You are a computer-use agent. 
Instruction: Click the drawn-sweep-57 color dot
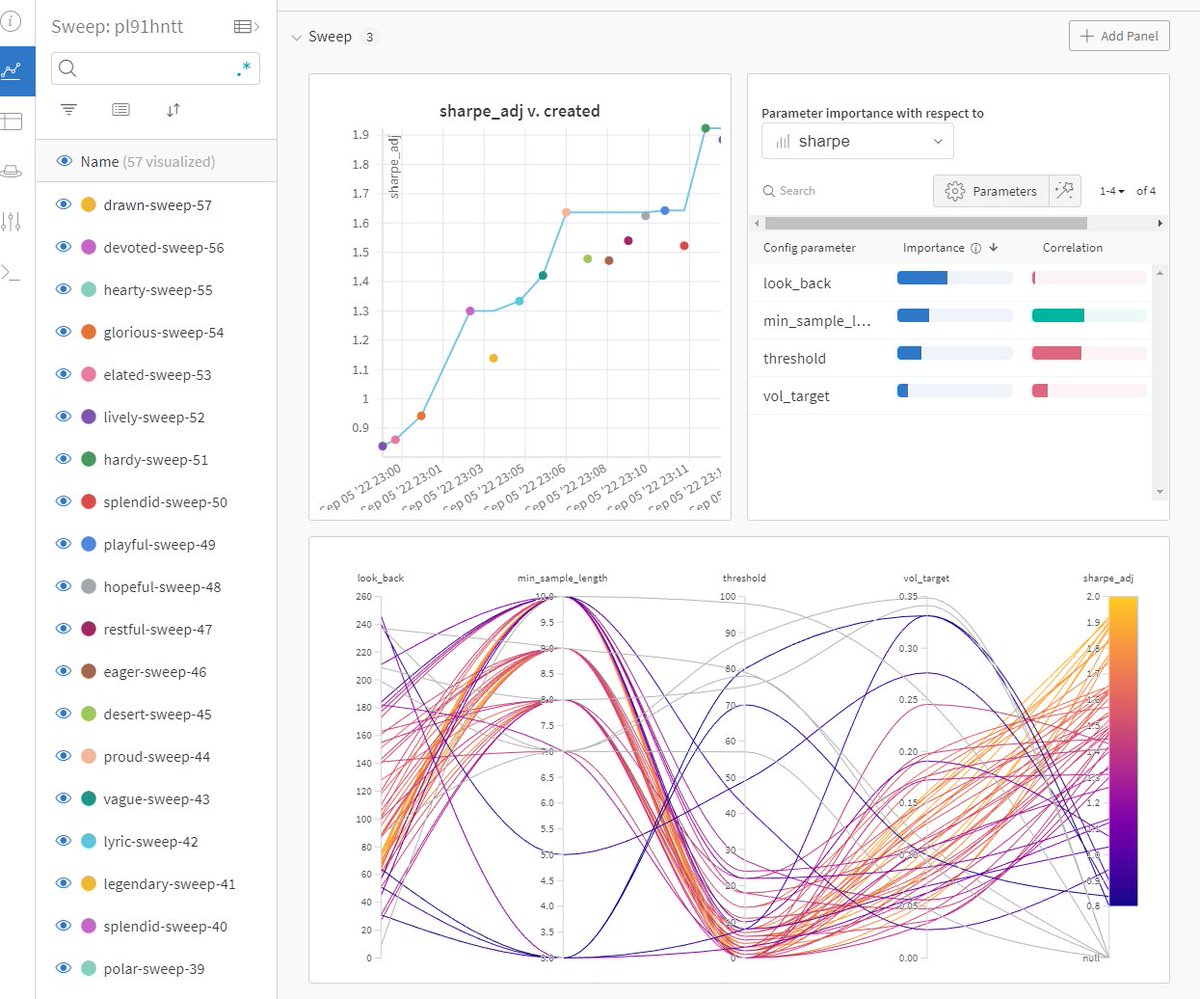[x=88, y=204]
